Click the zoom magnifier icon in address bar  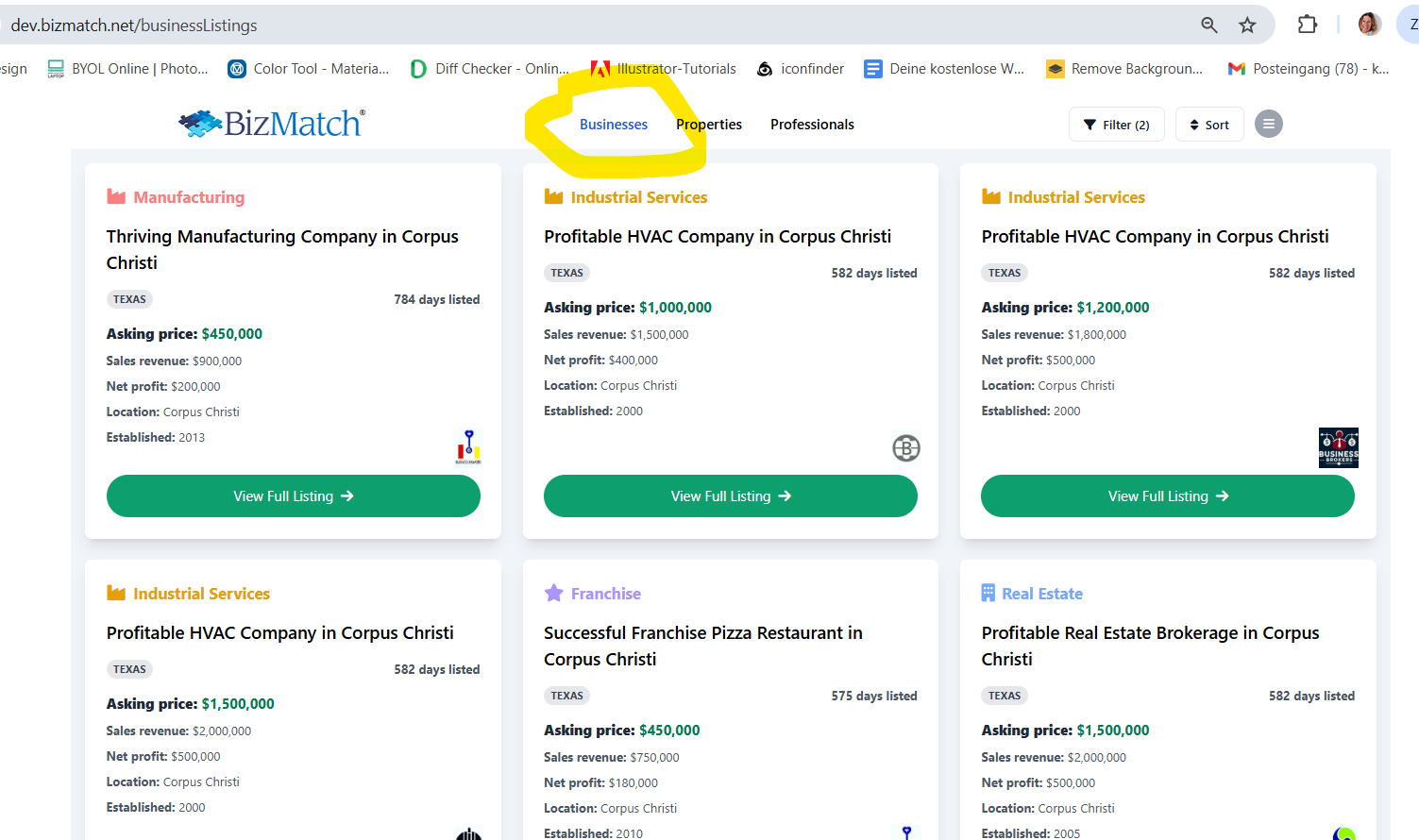click(1208, 25)
